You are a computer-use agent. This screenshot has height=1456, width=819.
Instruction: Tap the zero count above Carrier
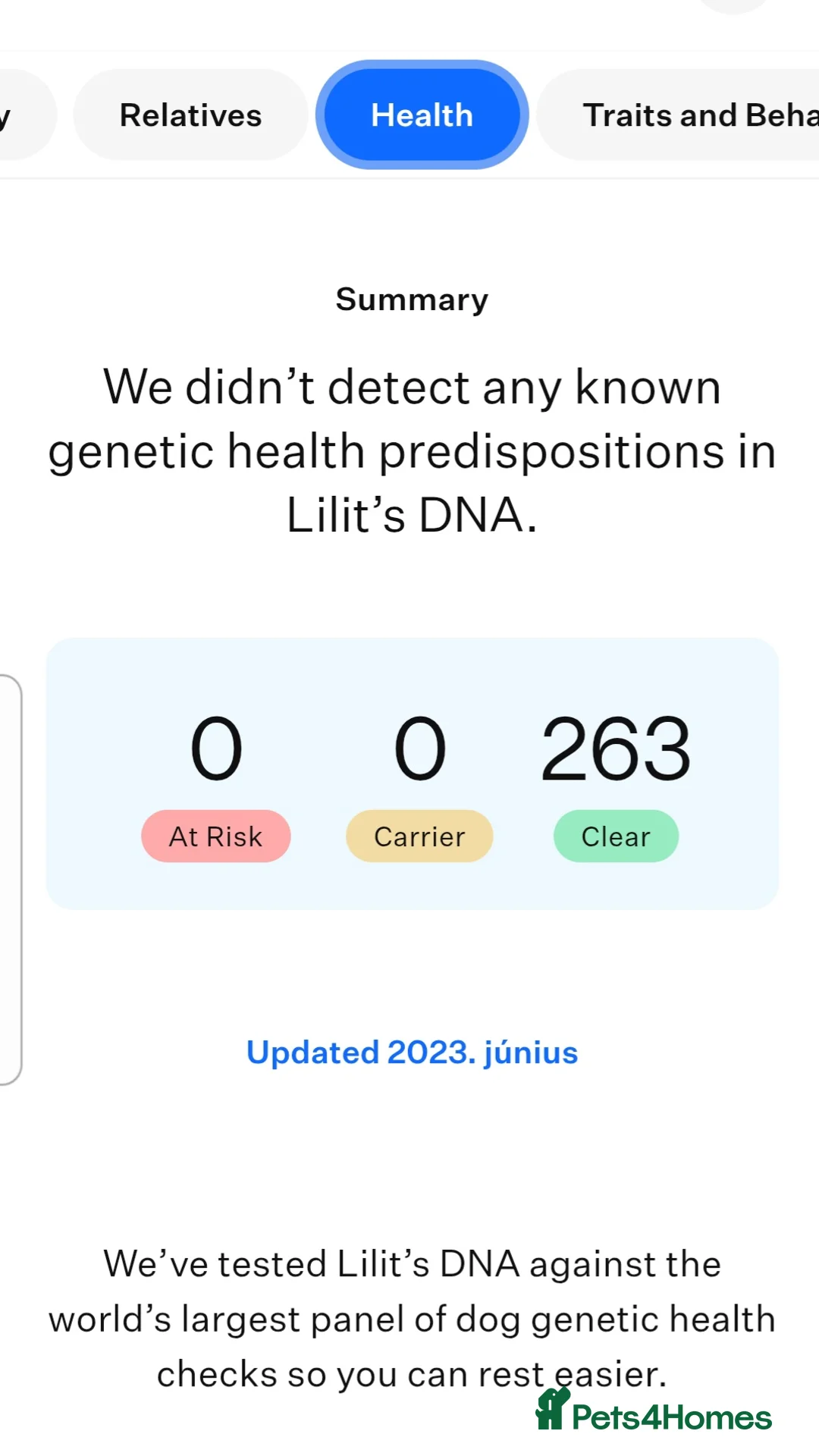click(x=420, y=749)
